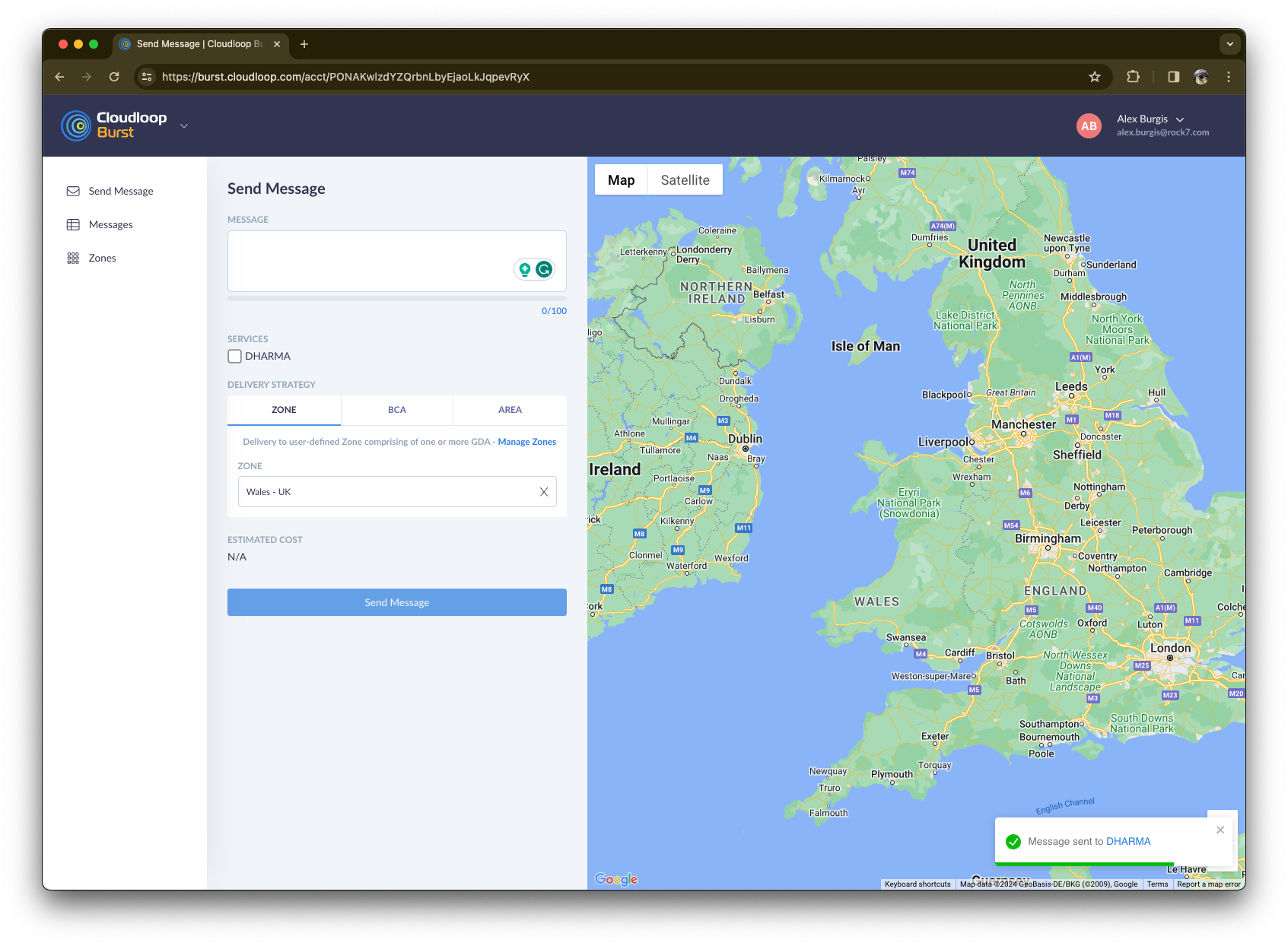Open Keyboard shortcuts on the map
Screen dimensions: 1288x946
click(918, 884)
